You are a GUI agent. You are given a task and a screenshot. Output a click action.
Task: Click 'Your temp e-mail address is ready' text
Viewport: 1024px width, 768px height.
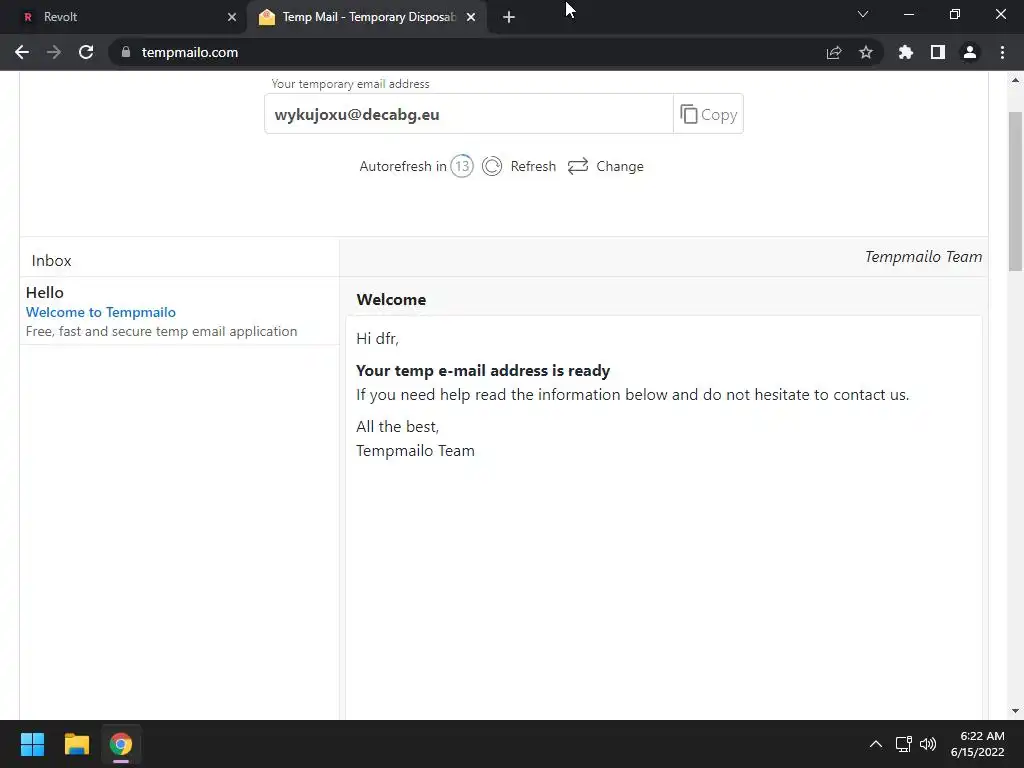click(483, 370)
